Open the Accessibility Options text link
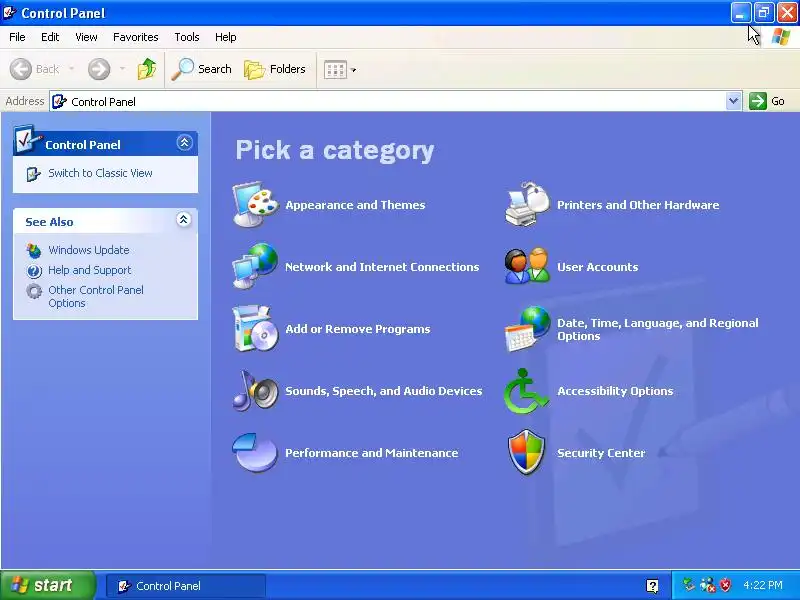 (615, 391)
